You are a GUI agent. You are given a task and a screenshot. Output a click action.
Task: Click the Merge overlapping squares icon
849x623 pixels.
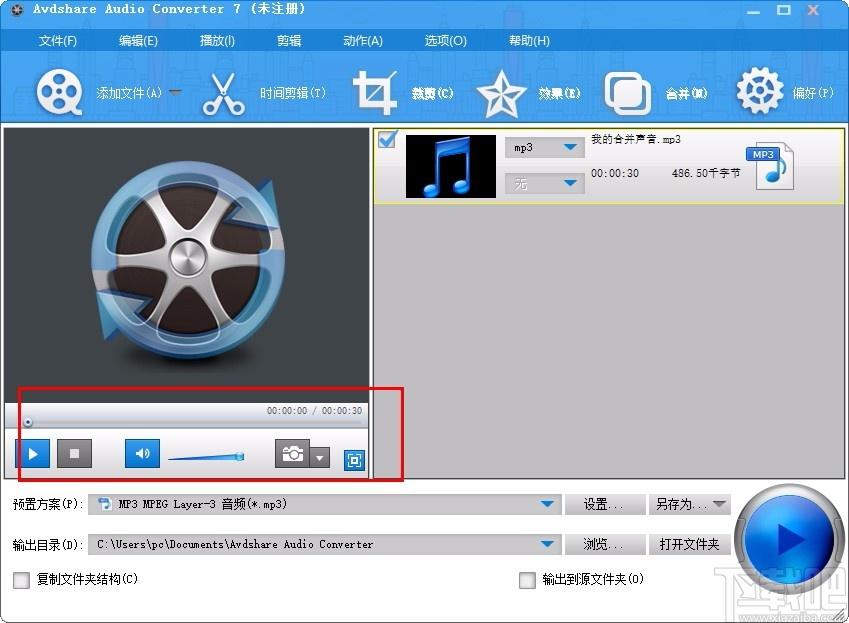(628, 93)
